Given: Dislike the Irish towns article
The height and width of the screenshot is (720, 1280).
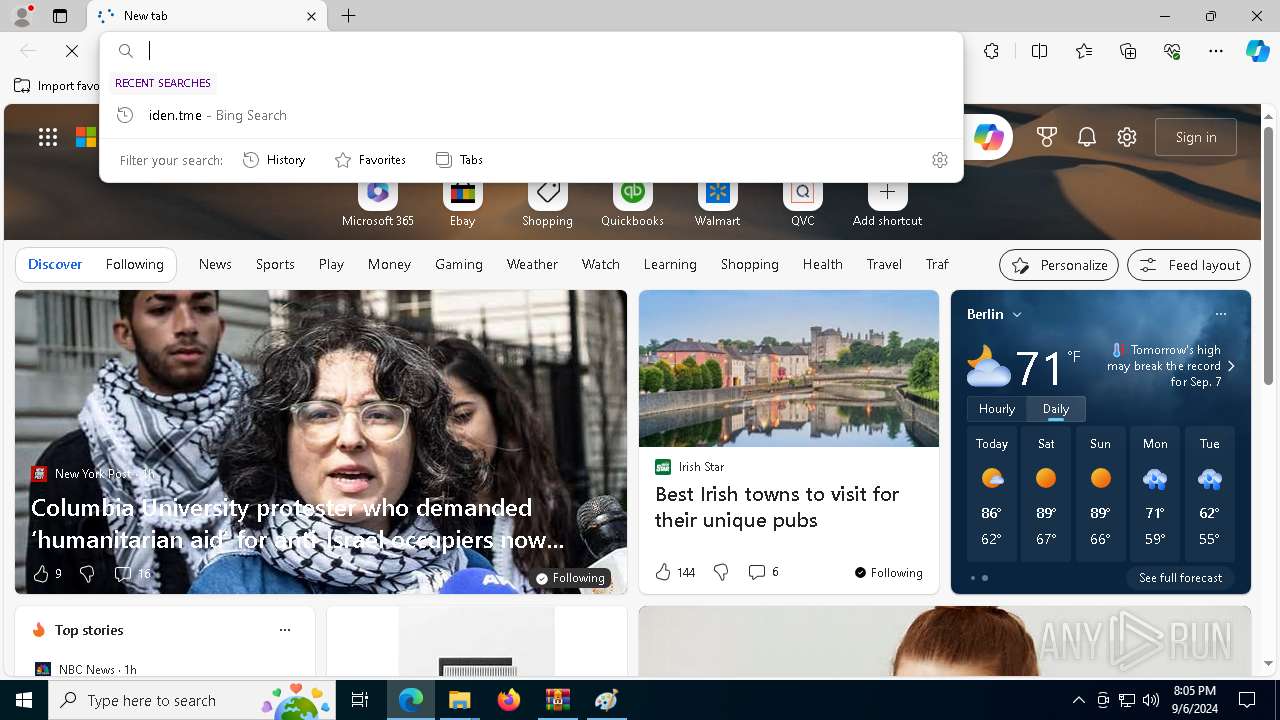Looking at the screenshot, I should [x=721, y=572].
